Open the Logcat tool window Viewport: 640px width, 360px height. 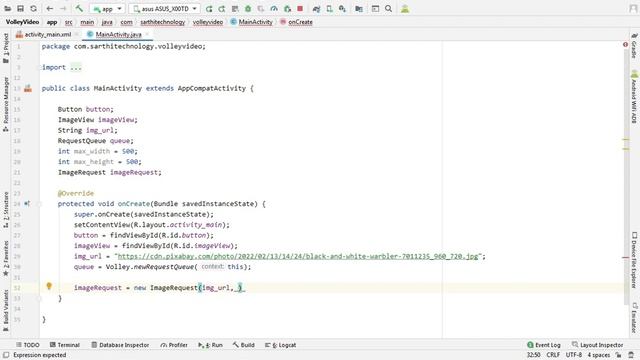[280, 345]
